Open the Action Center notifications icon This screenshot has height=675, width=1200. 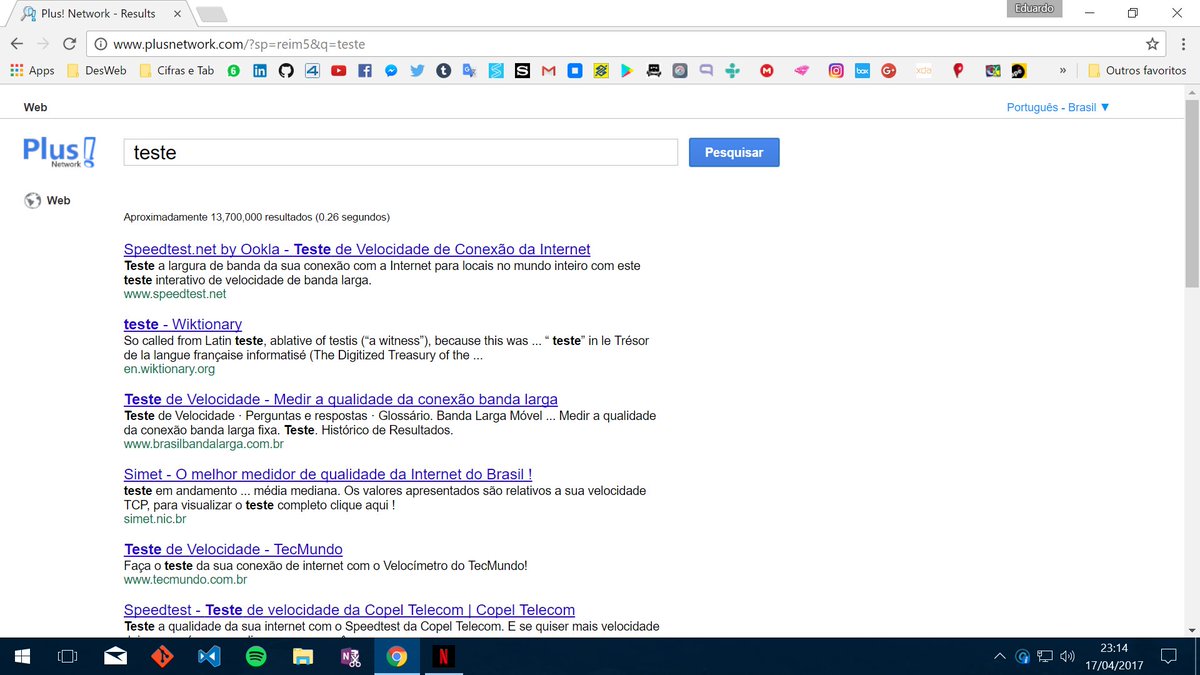pos(1167,657)
